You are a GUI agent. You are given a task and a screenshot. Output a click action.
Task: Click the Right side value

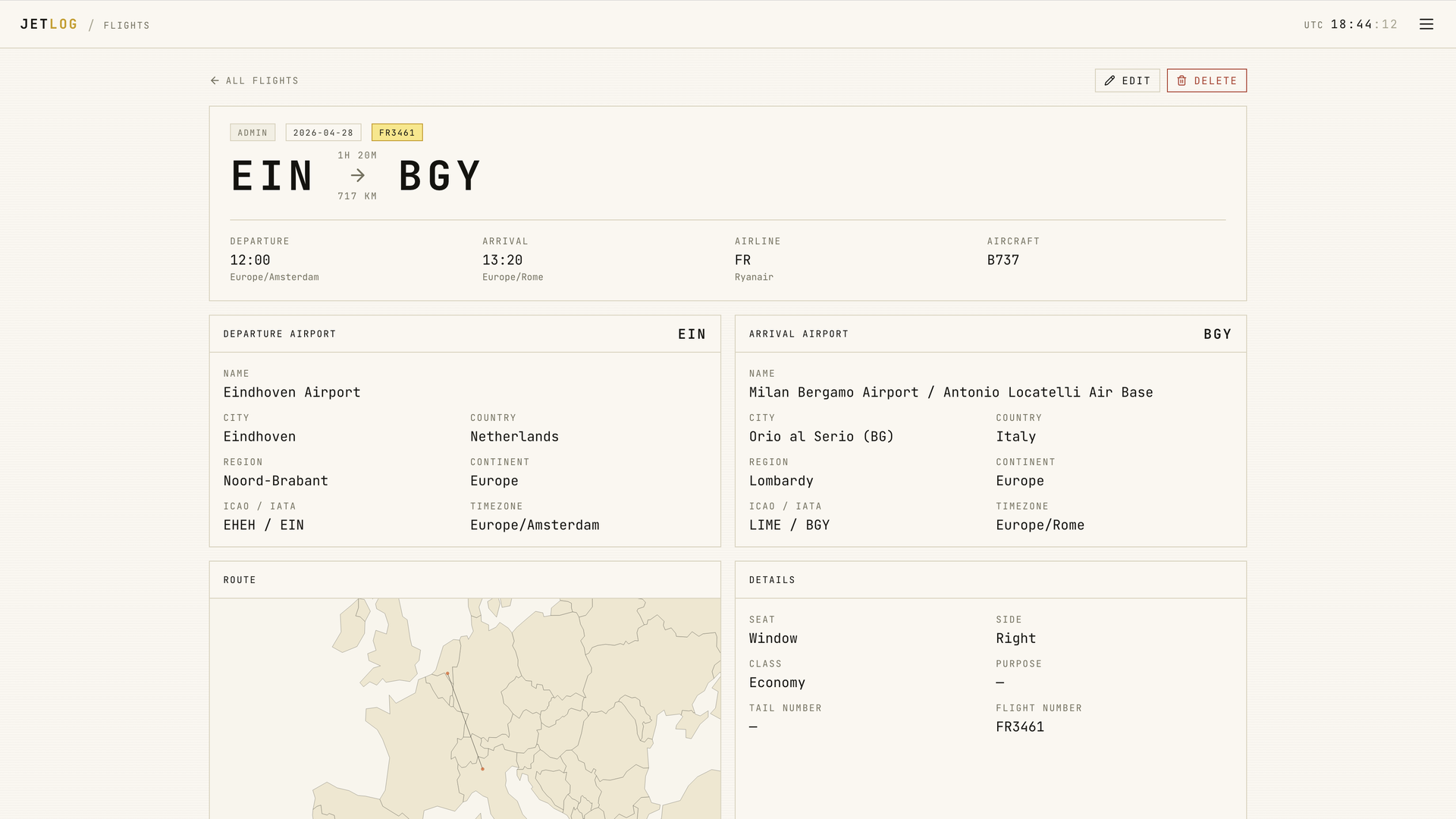[1016, 639]
